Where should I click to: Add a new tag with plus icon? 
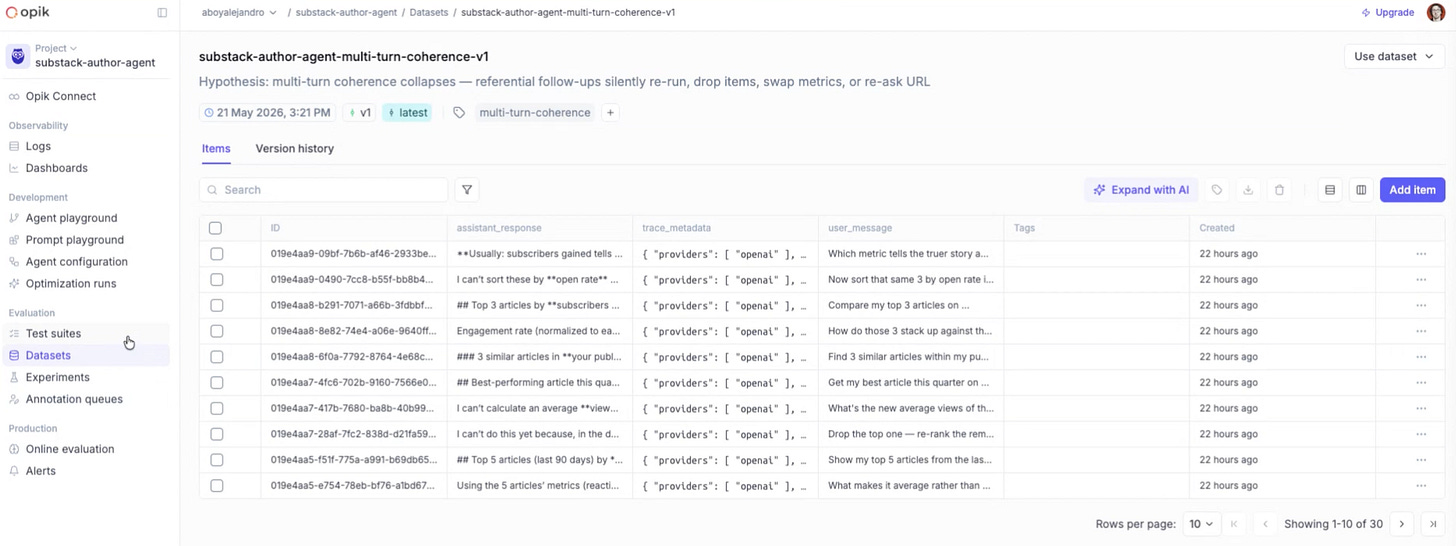[610, 113]
